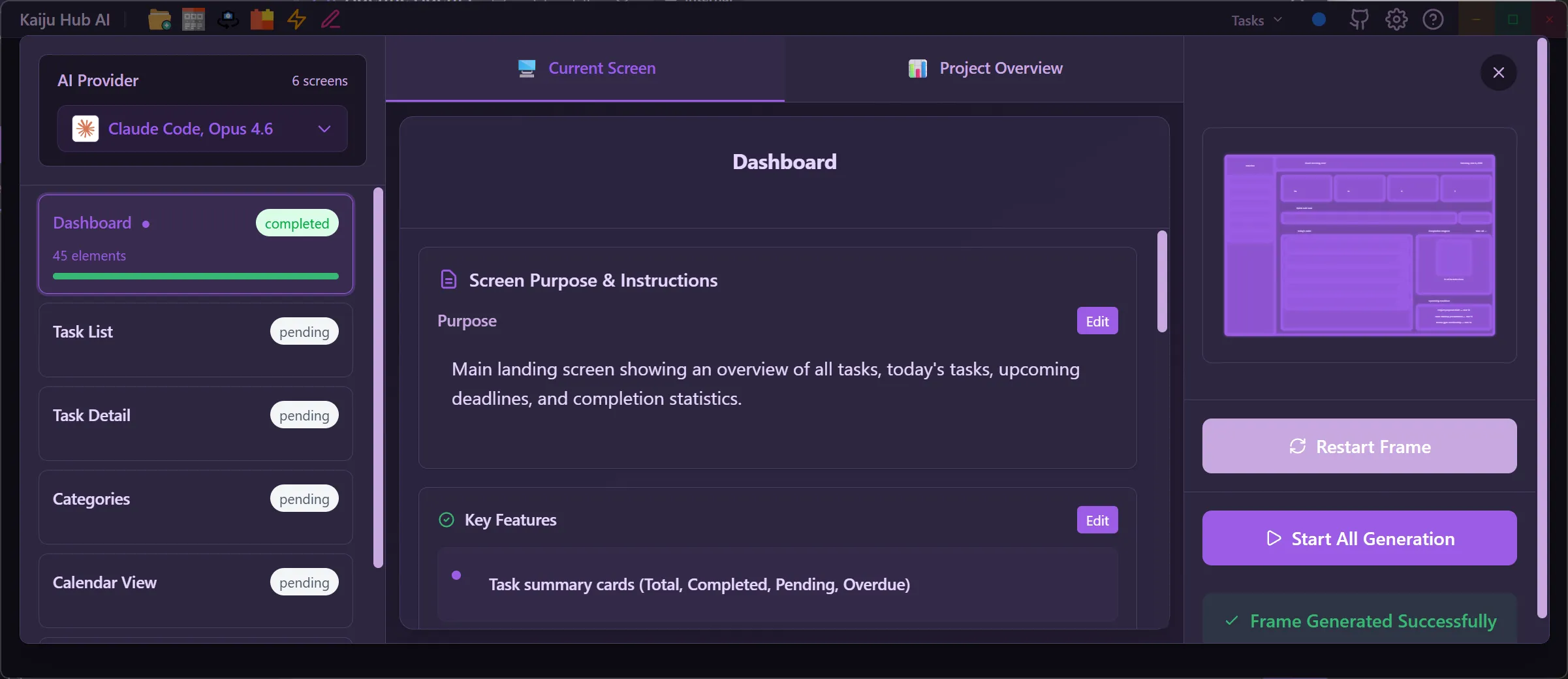The image size is (1568, 679).
Task: Click the refresh icon in Restart Frame
Action: pyautogui.click(x=1298, y=446)
